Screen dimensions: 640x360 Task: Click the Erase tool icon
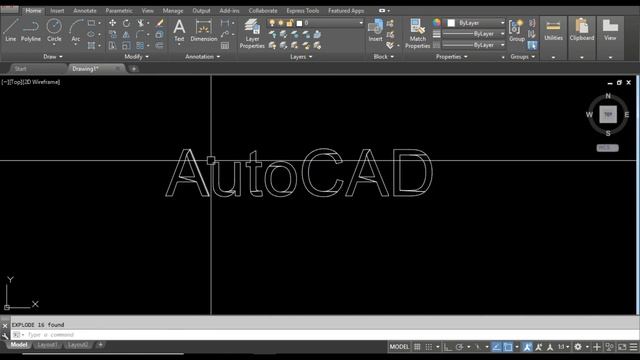tap(160, 23)
